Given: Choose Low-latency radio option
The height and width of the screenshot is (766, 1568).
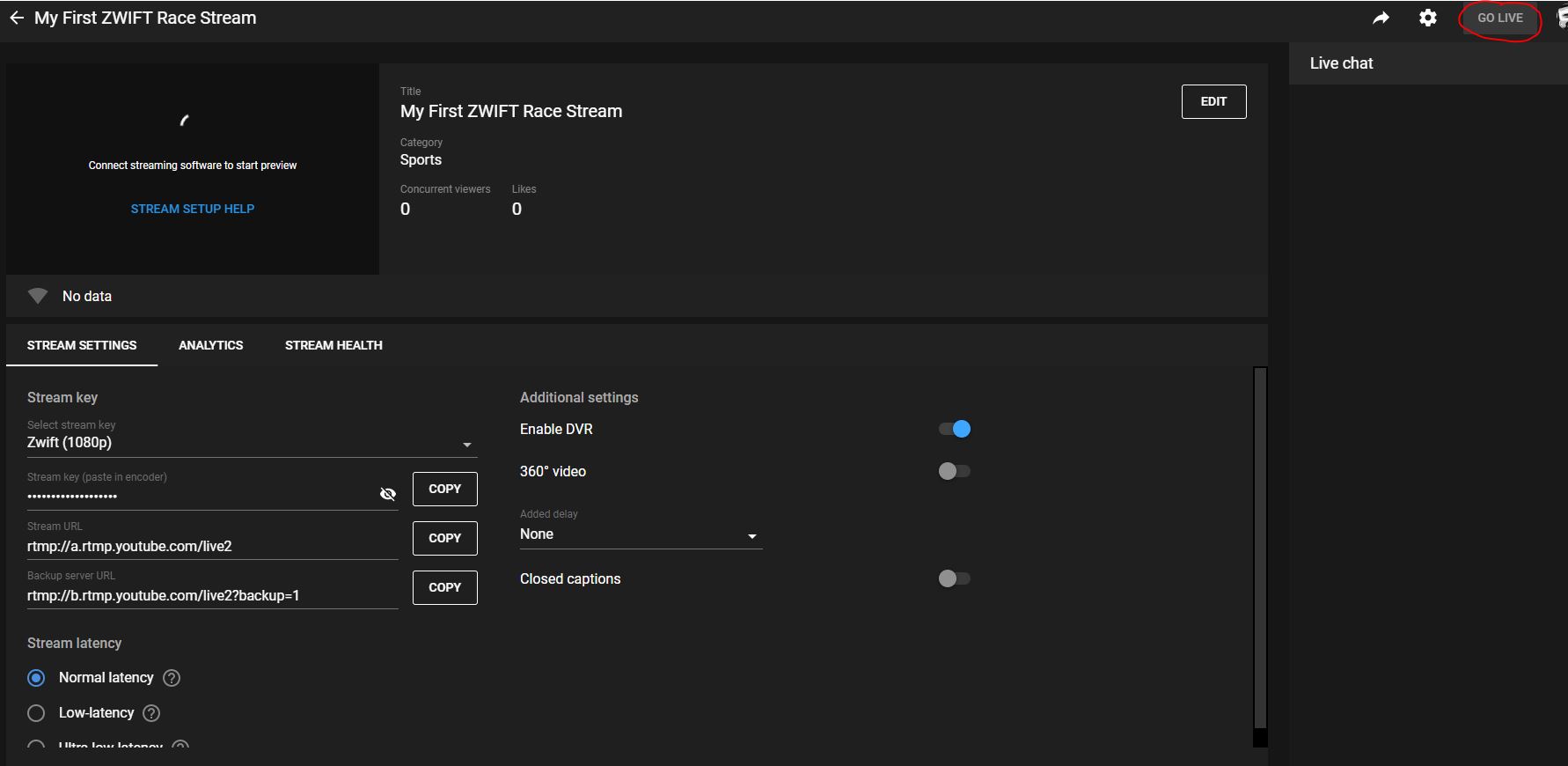Looking at the screenshot, I should point(36,713).
